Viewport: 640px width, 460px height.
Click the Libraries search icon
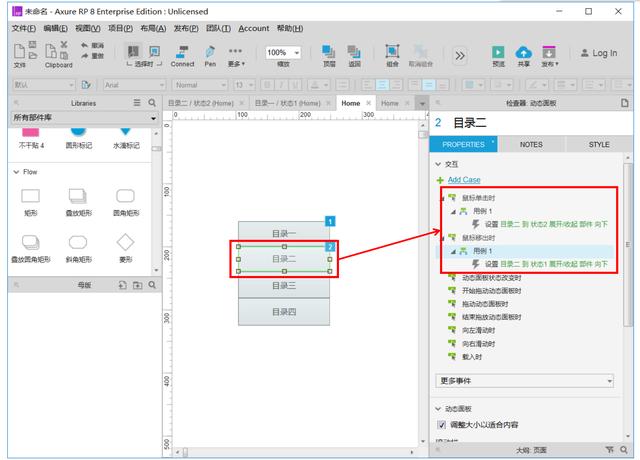(x=152, y=103)
